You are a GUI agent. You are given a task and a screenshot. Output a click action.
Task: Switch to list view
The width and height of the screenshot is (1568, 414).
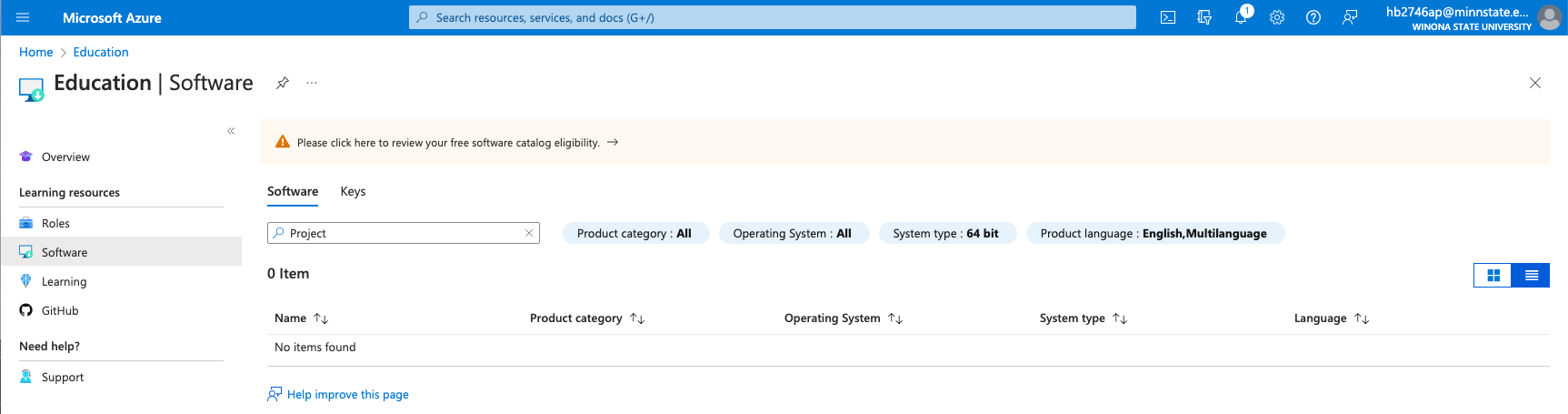[x=1531, y=275]
